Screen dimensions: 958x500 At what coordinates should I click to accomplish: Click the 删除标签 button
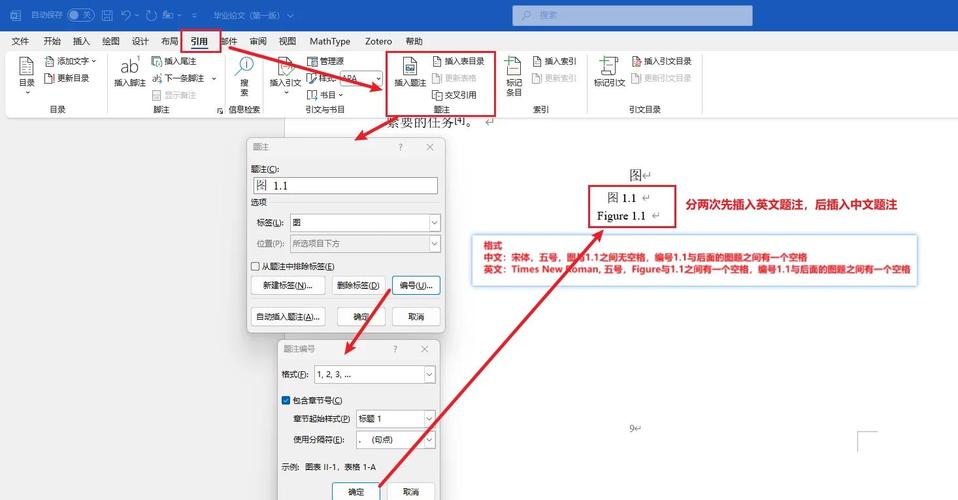click(x=358, y=285)
